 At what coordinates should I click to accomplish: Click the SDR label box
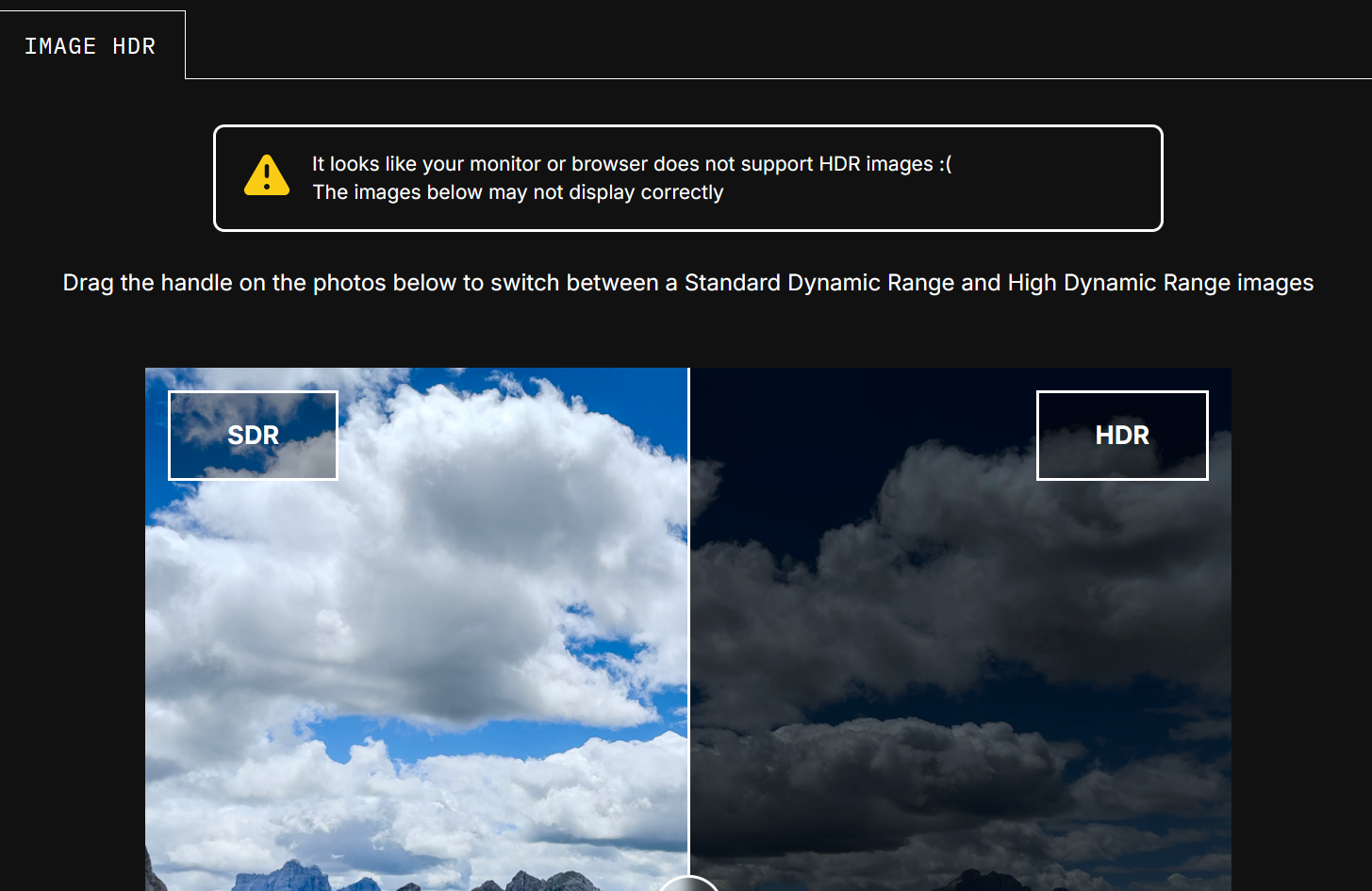[253, 436]
